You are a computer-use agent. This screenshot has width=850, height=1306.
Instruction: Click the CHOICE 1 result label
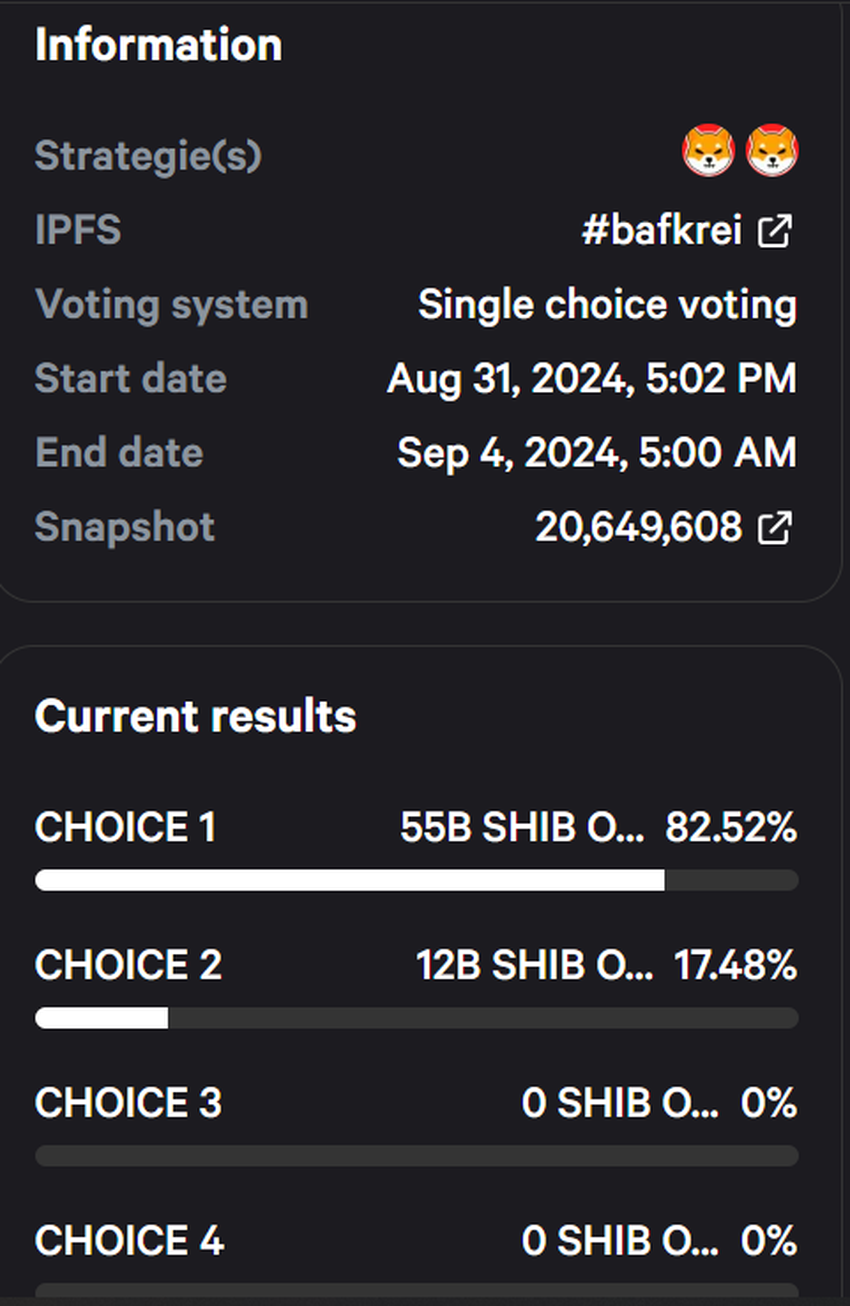point(126,828)
